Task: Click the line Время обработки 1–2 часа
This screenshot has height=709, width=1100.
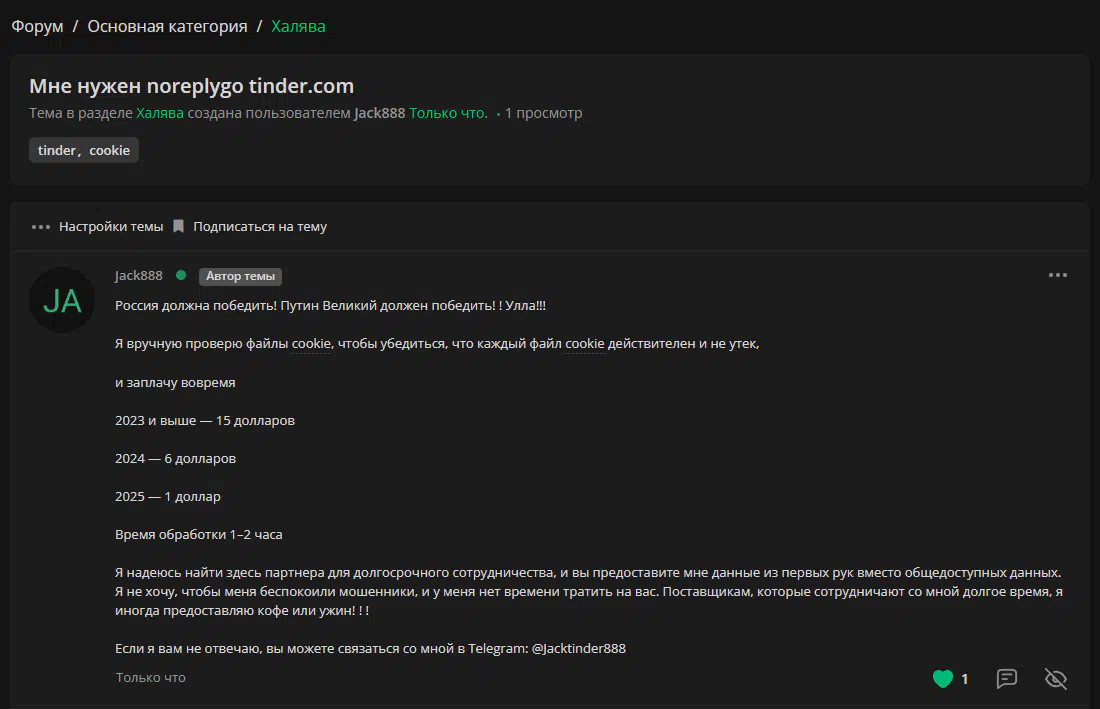Action: [x=199, y=534]
